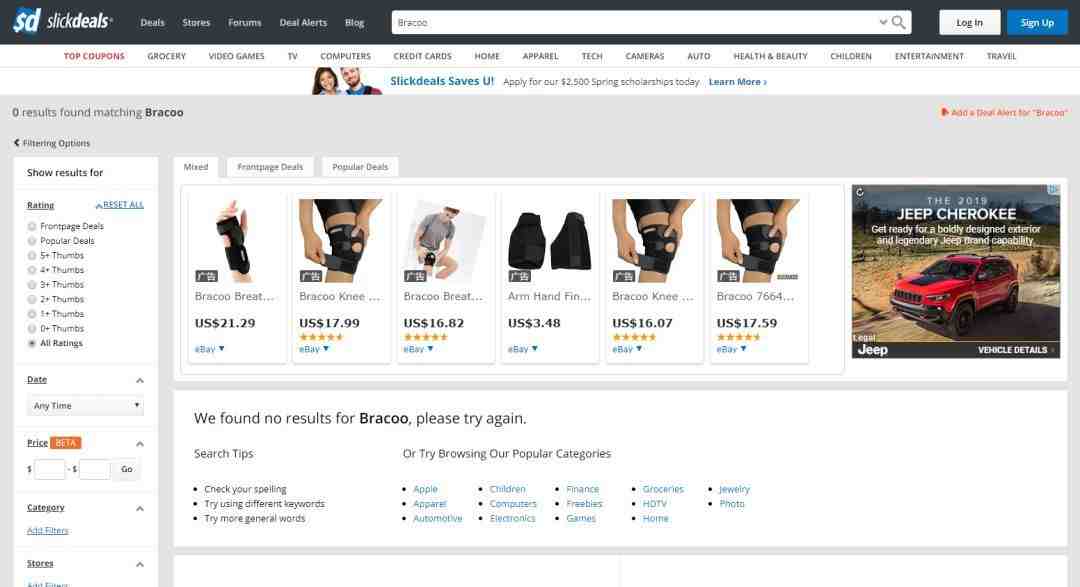Open the Deal Alerts menu item
The width and height of the screenshot is (1080, 587).
pyautogui.click(x=303, y=23)
